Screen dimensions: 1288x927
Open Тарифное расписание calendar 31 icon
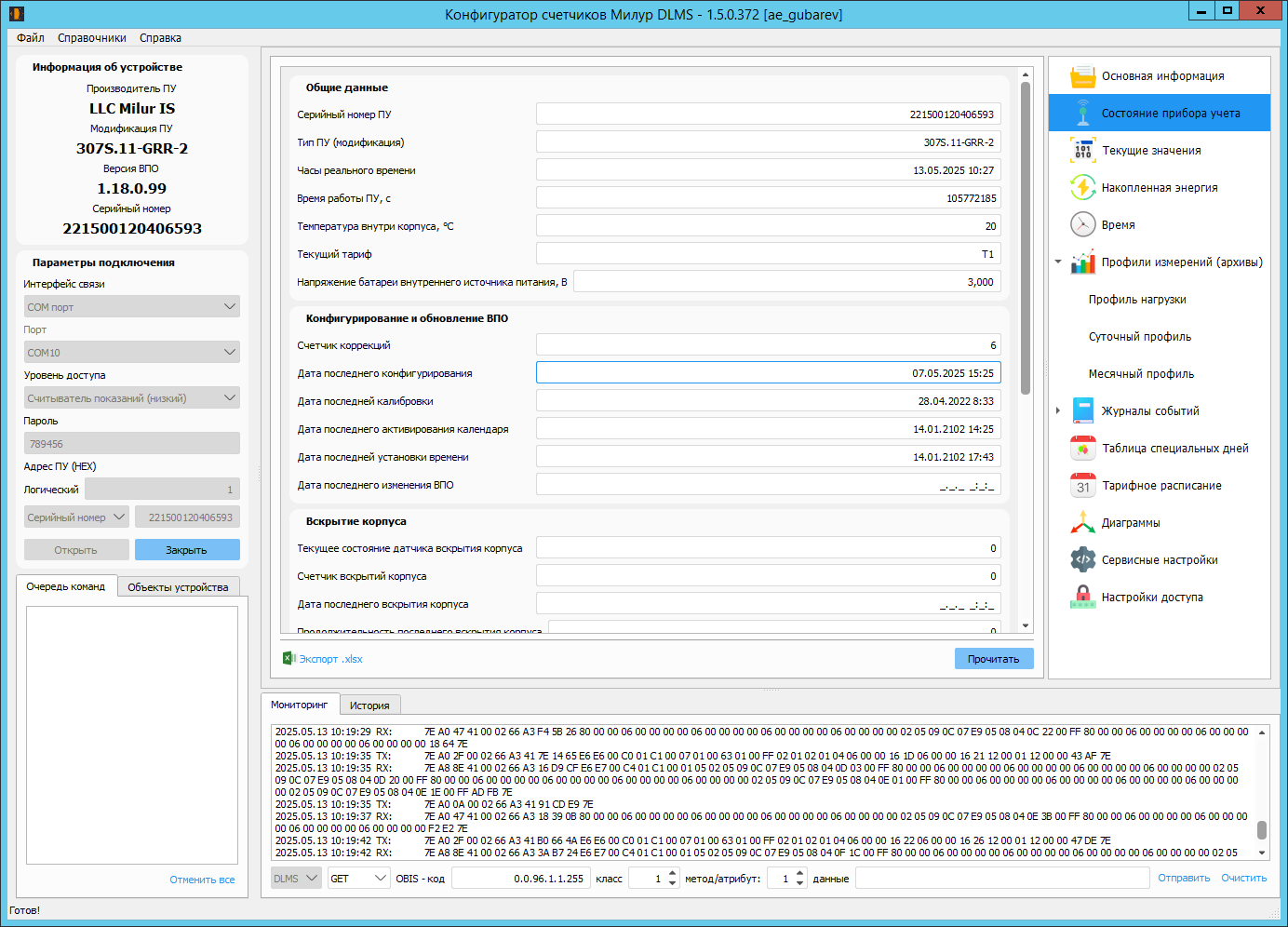click(x=1082, y=486)
